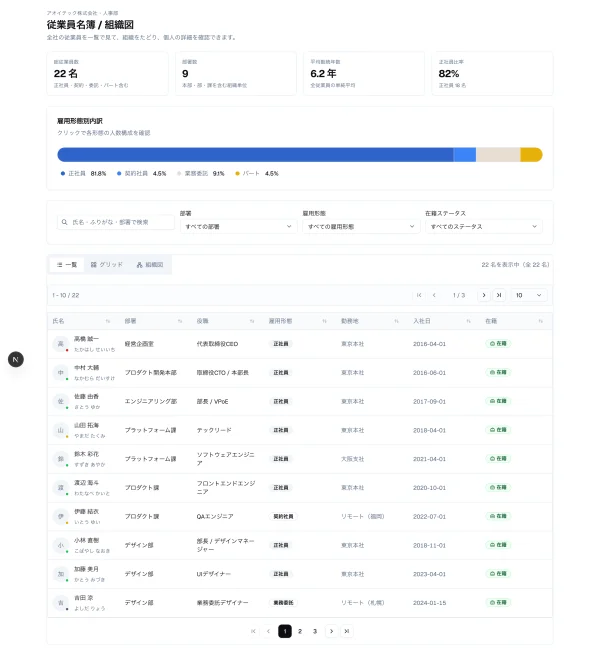The image size is (600, 655).
Task: Click the 業務委託 badge in 吉田 涼 row
Action: tap(283, 603)
